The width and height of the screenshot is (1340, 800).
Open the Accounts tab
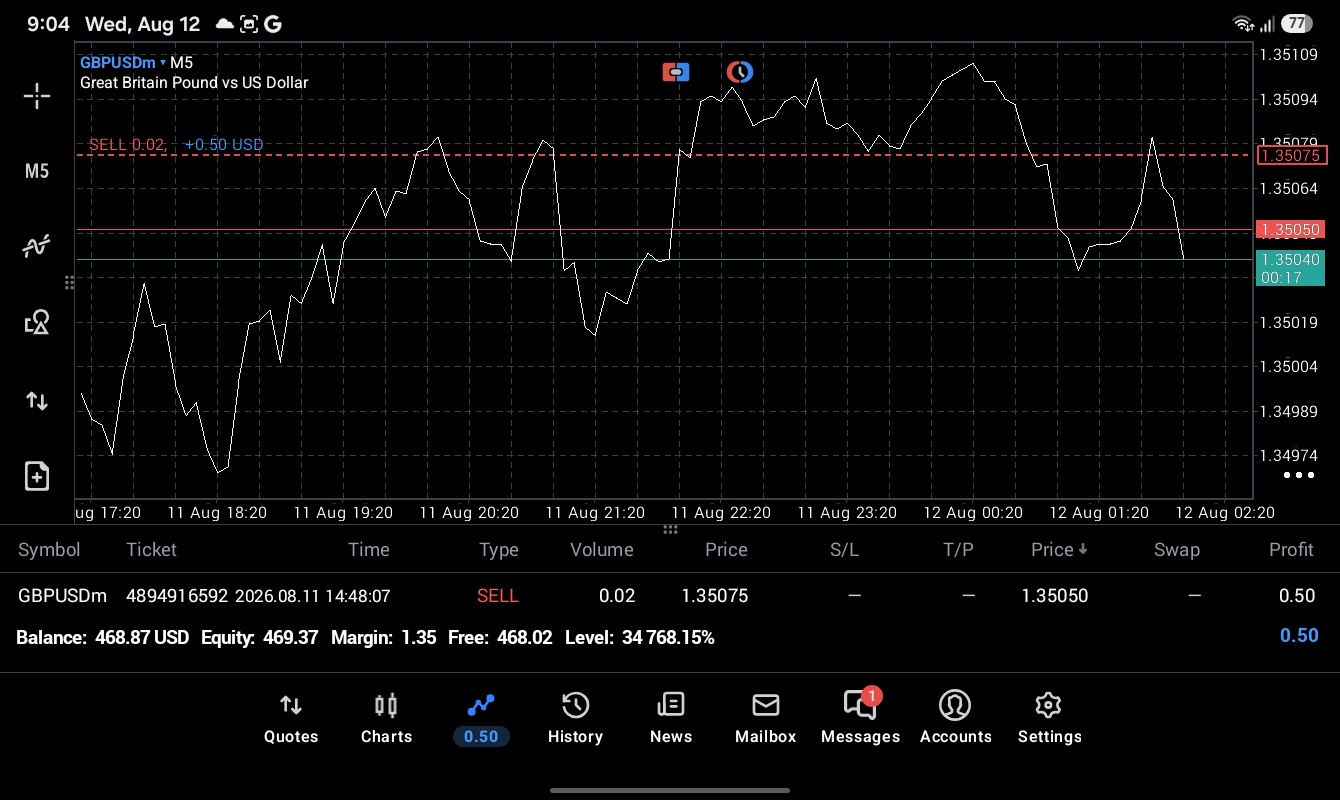pyautogui.click(x=955, y=719)
